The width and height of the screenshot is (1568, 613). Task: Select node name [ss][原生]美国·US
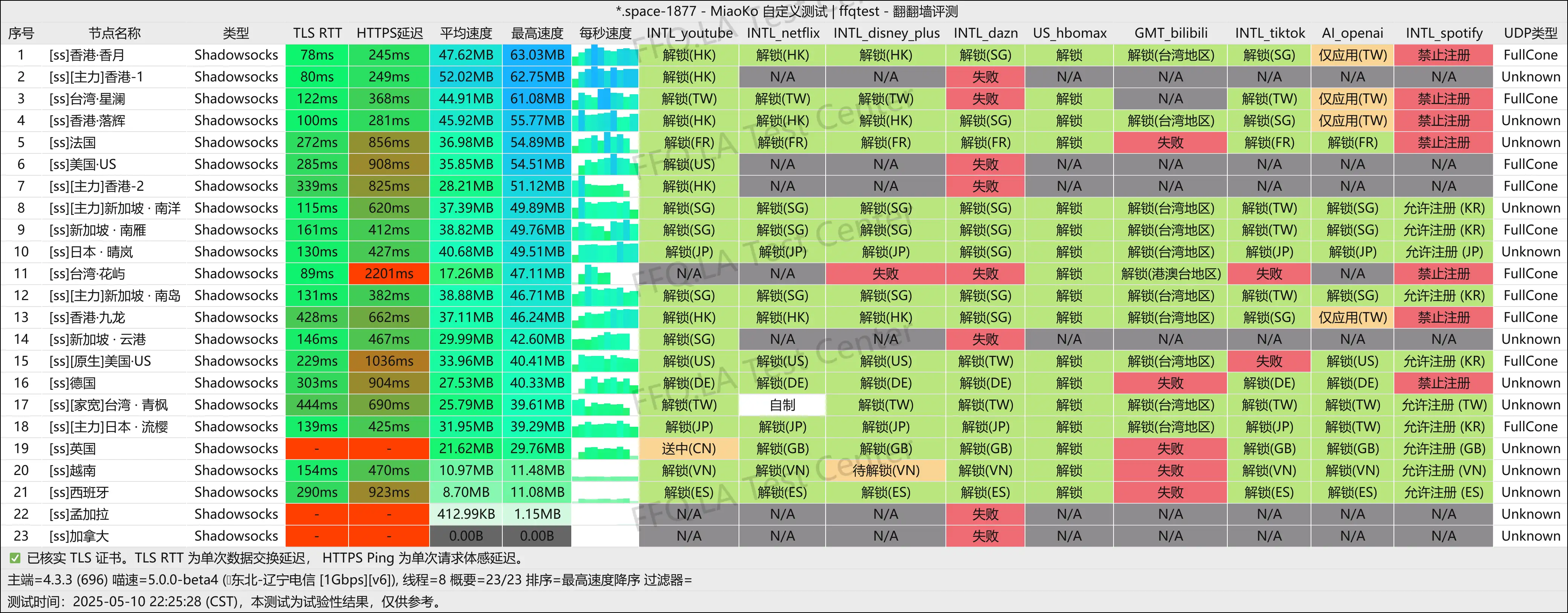point(100,361)
